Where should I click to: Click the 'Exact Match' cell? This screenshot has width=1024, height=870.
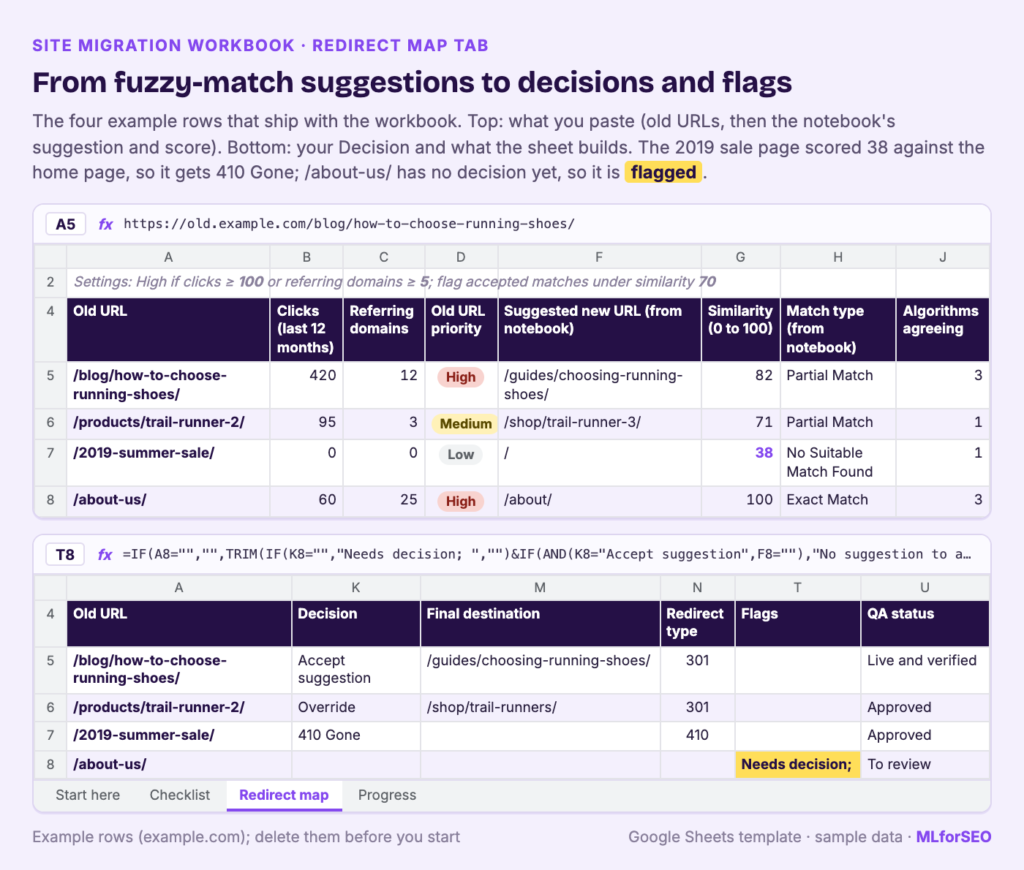pos(838,502)
